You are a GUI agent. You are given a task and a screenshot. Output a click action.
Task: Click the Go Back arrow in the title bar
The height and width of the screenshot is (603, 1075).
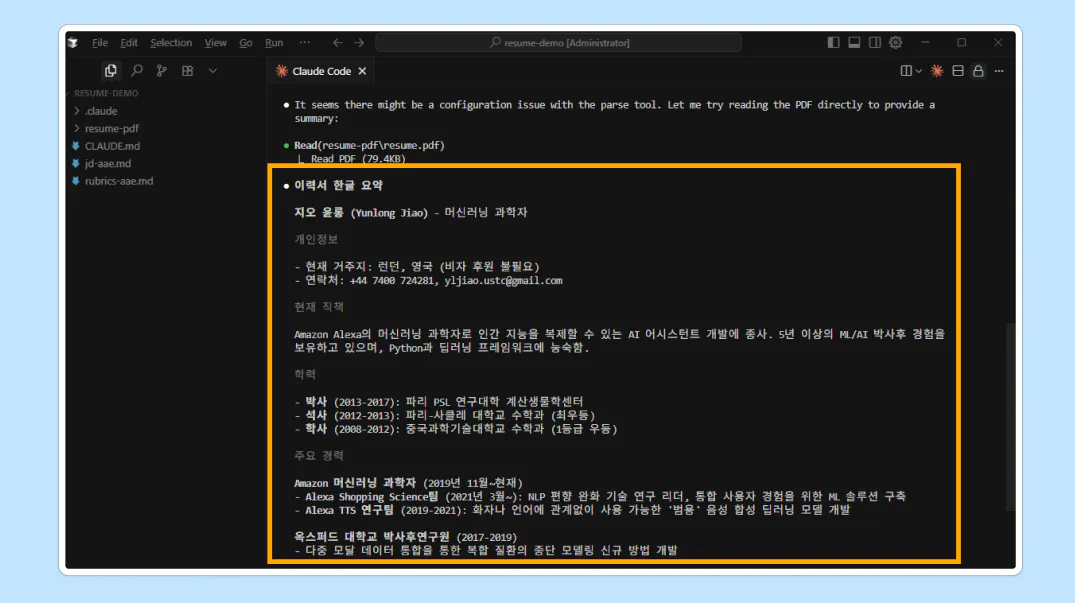click(336, 42)
